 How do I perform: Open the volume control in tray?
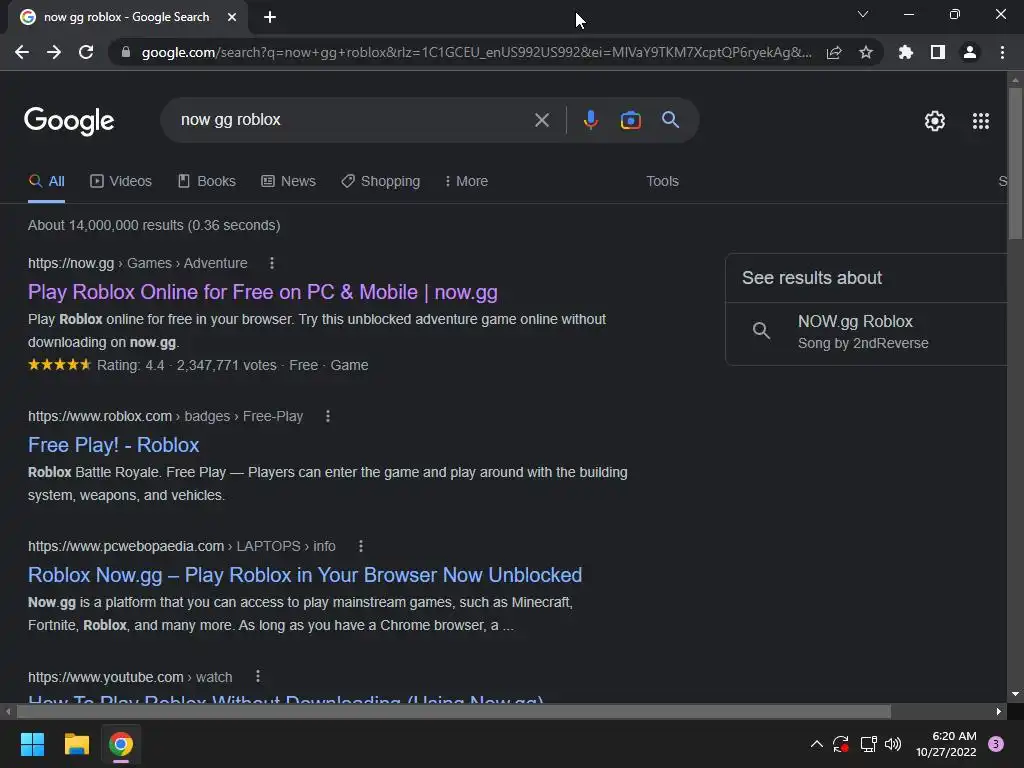(x=893, y=744)
